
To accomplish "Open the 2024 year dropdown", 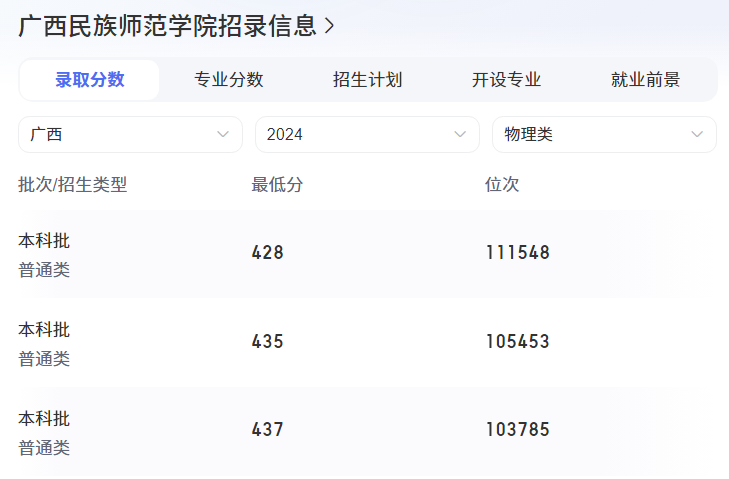I will [367, 134].
